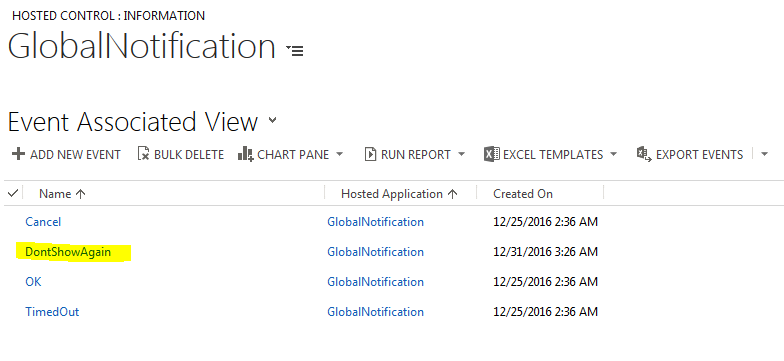This screenshot has height=361, width=784.
Task: Open the DontShowAgain event link
Action: [68, 252]
